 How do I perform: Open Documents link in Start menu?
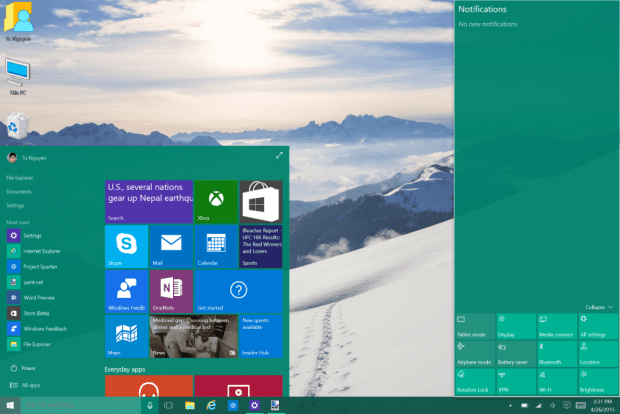[x=19, y=192]
